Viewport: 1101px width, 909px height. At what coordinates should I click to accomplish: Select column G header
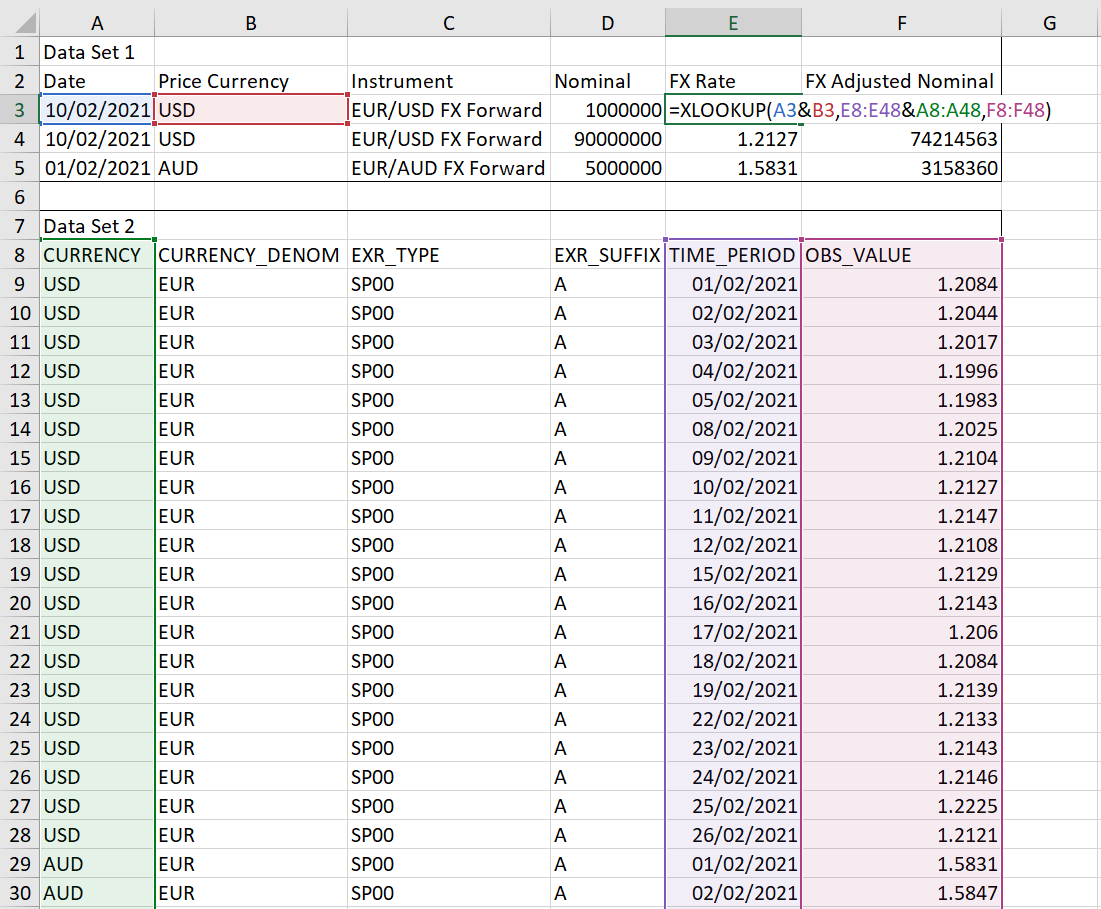tap(1049, 22)
